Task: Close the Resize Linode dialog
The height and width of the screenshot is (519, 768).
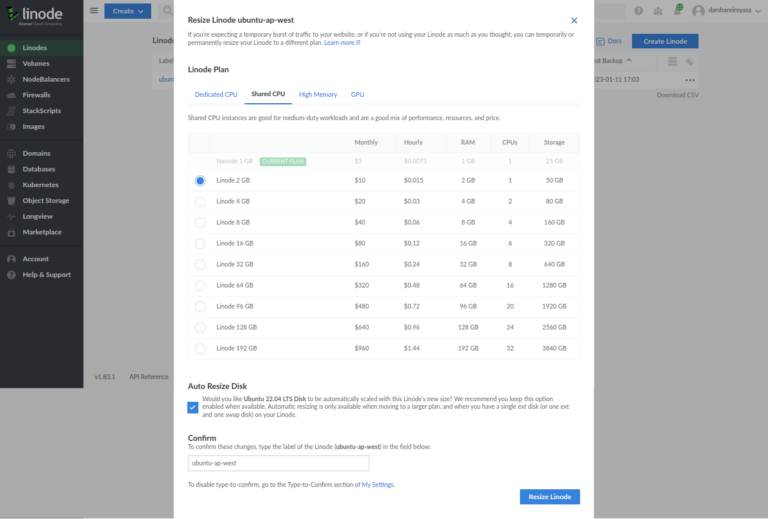Action: (574, 20)
